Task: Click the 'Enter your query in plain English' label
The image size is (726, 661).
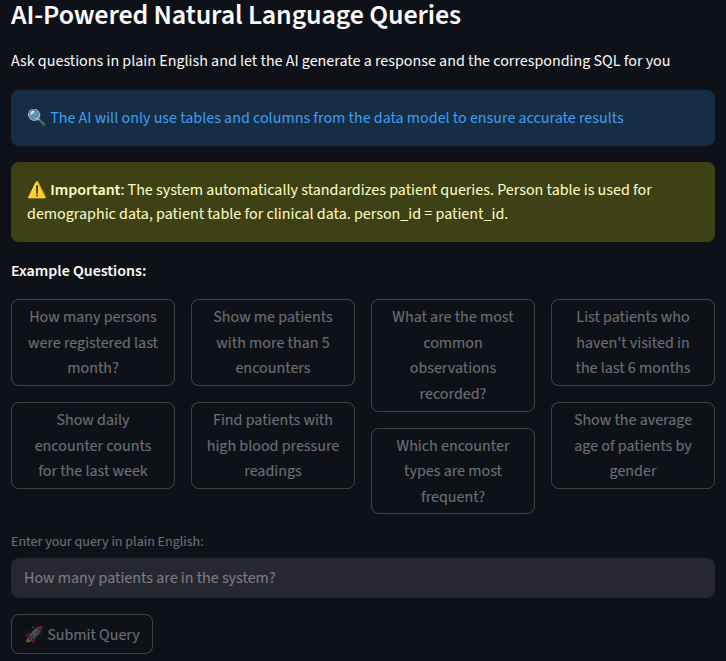Action: coord(107,541)
